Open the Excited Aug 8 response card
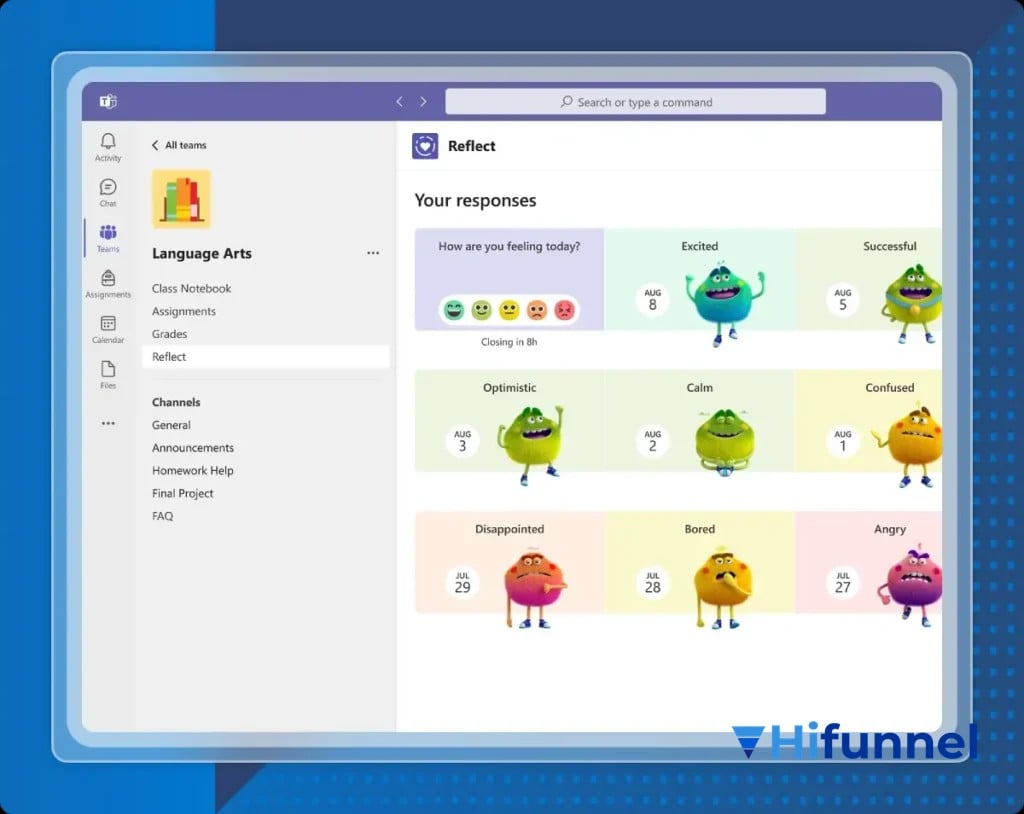The image size is (1024, 814). [699, 280]
